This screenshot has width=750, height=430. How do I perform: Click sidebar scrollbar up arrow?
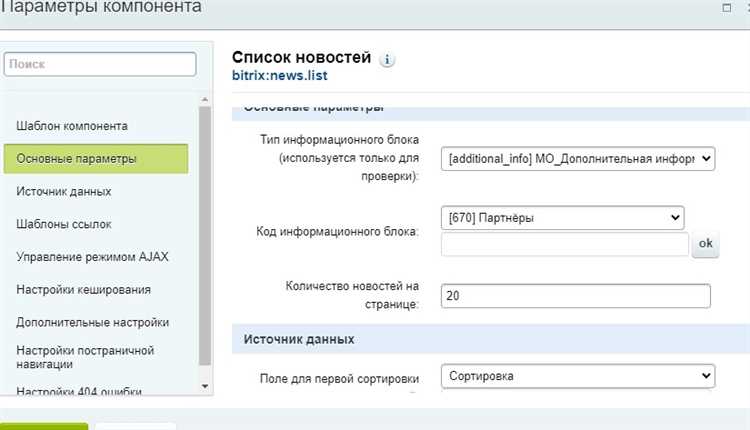205,99
